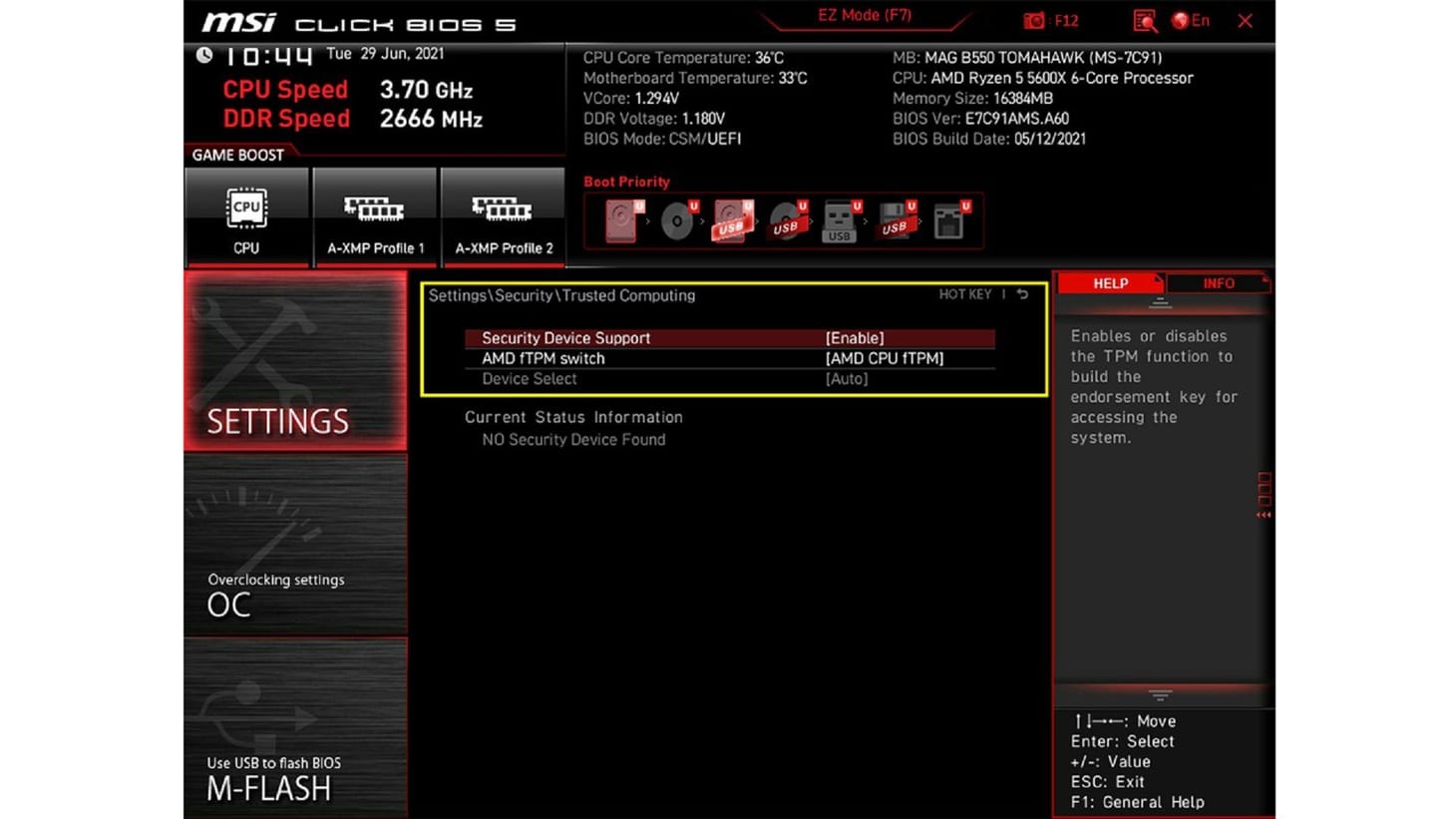1456x819 pixels.
Task: Select the CD/DVD drive in Boot Priority
Action: (676, 219)
